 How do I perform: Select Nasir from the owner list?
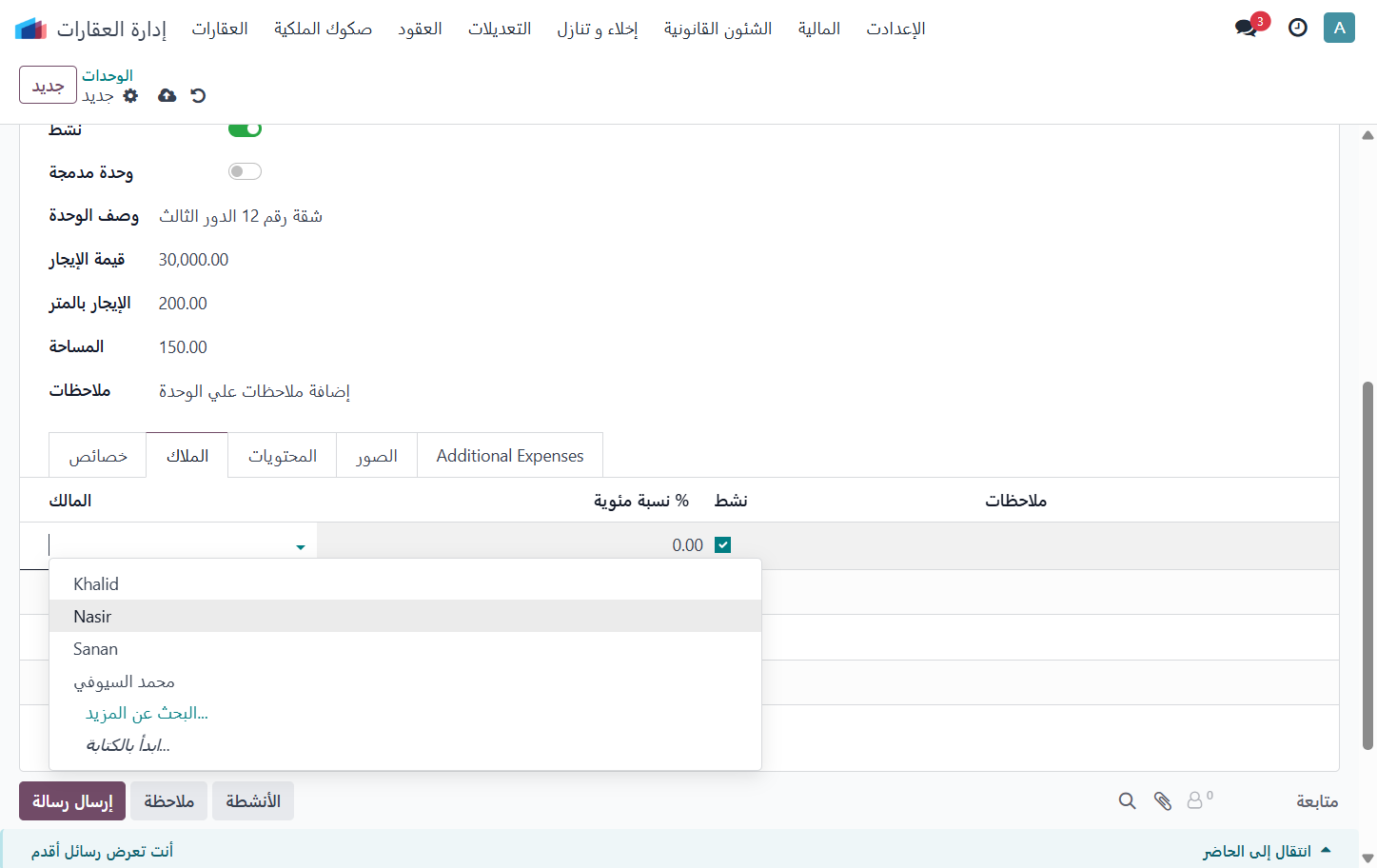pos(405,617)
